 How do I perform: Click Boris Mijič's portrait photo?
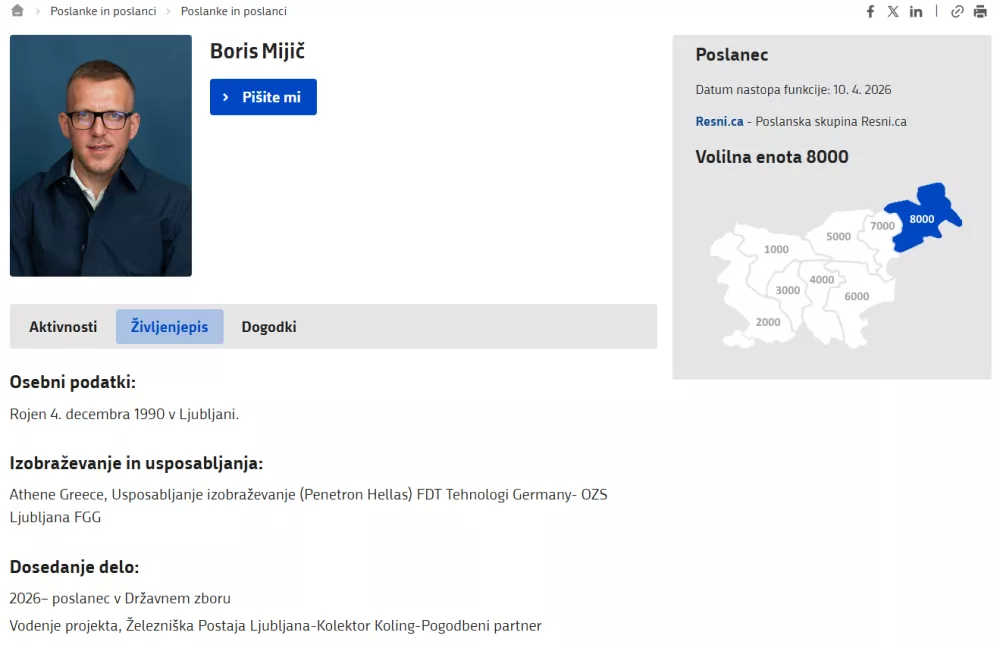[x=101, y=156]
